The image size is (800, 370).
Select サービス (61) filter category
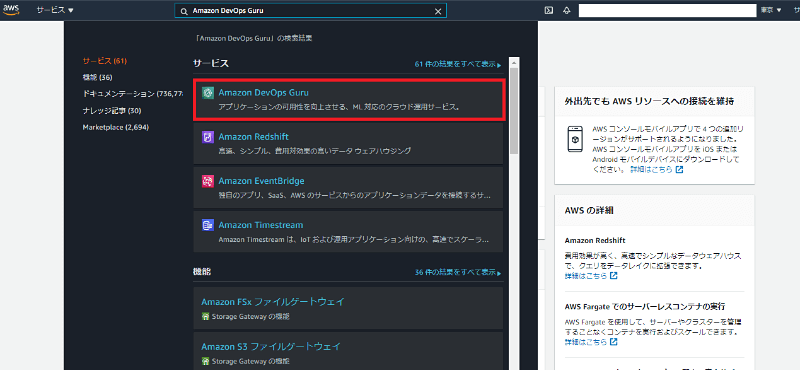tap(105, 61)
